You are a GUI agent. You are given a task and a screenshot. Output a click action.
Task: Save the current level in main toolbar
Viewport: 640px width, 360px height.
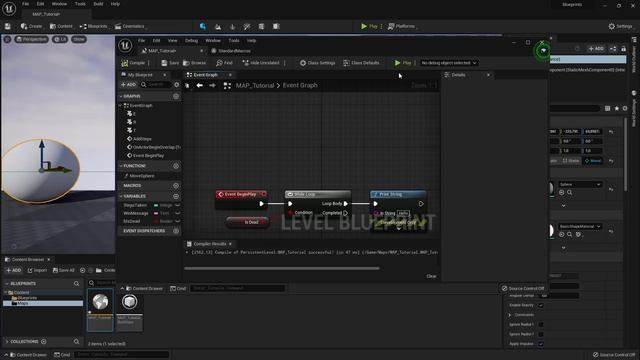pyautogui.click(x=8, y=26)
